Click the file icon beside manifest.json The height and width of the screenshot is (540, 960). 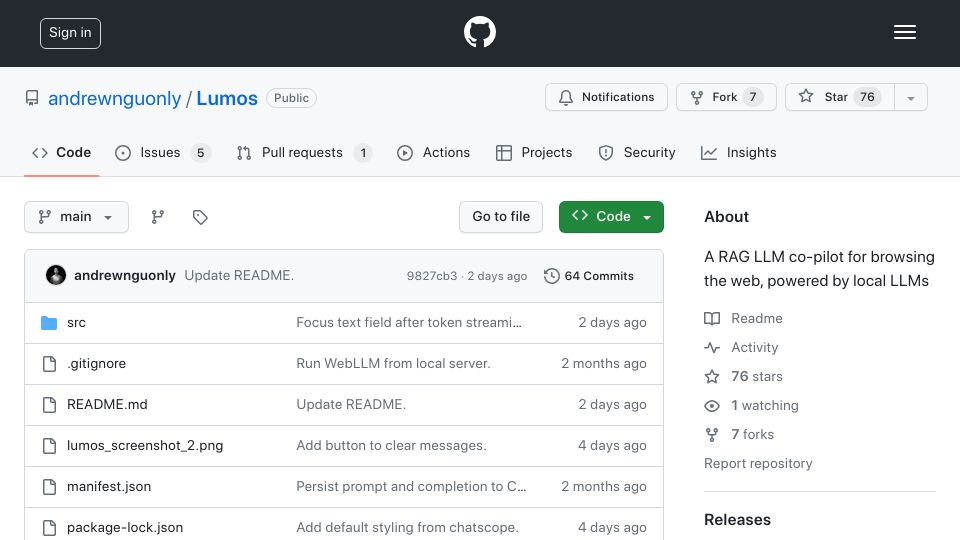[49, 487]
